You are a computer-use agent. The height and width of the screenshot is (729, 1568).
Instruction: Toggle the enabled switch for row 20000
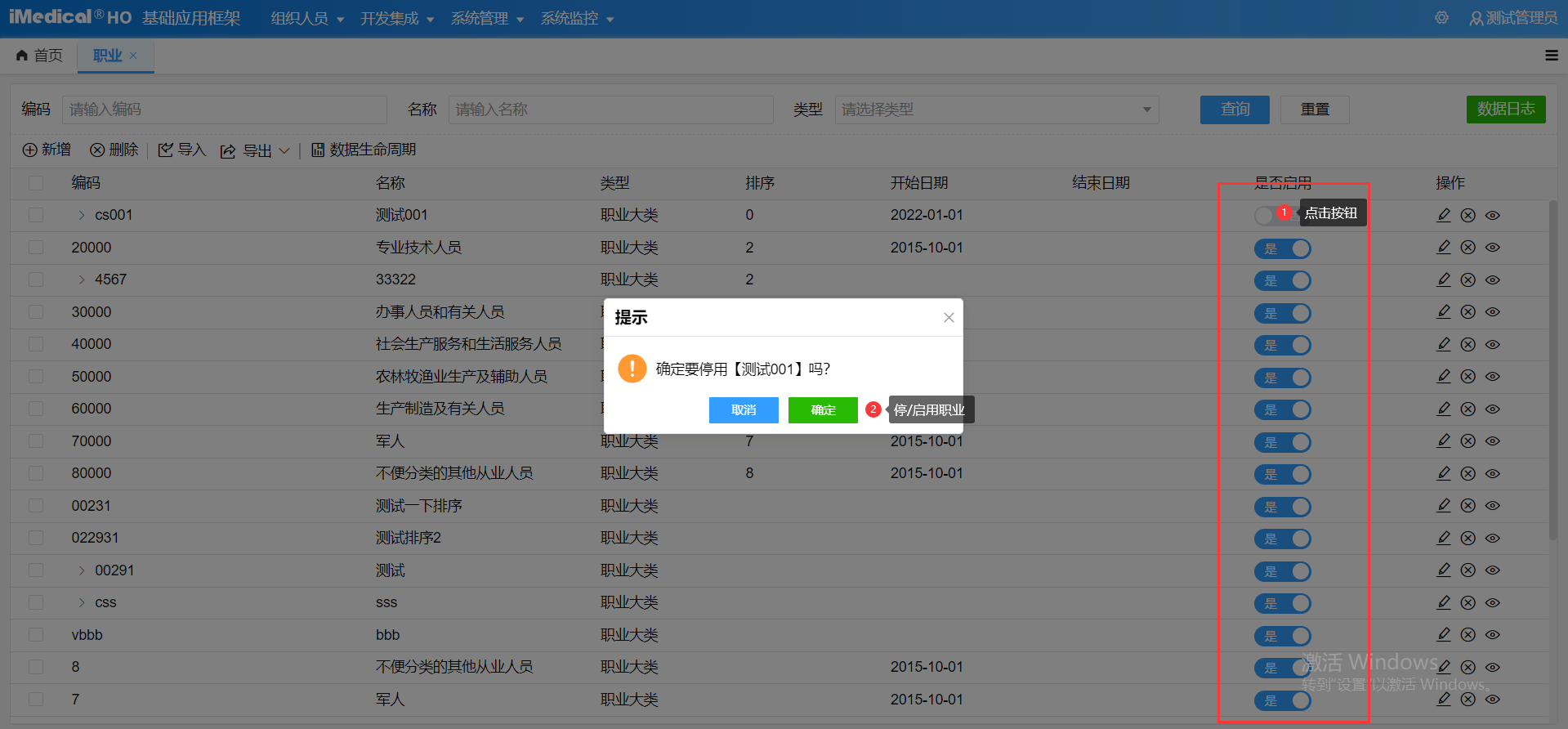pyautogui.click(x=1282, y=248)
